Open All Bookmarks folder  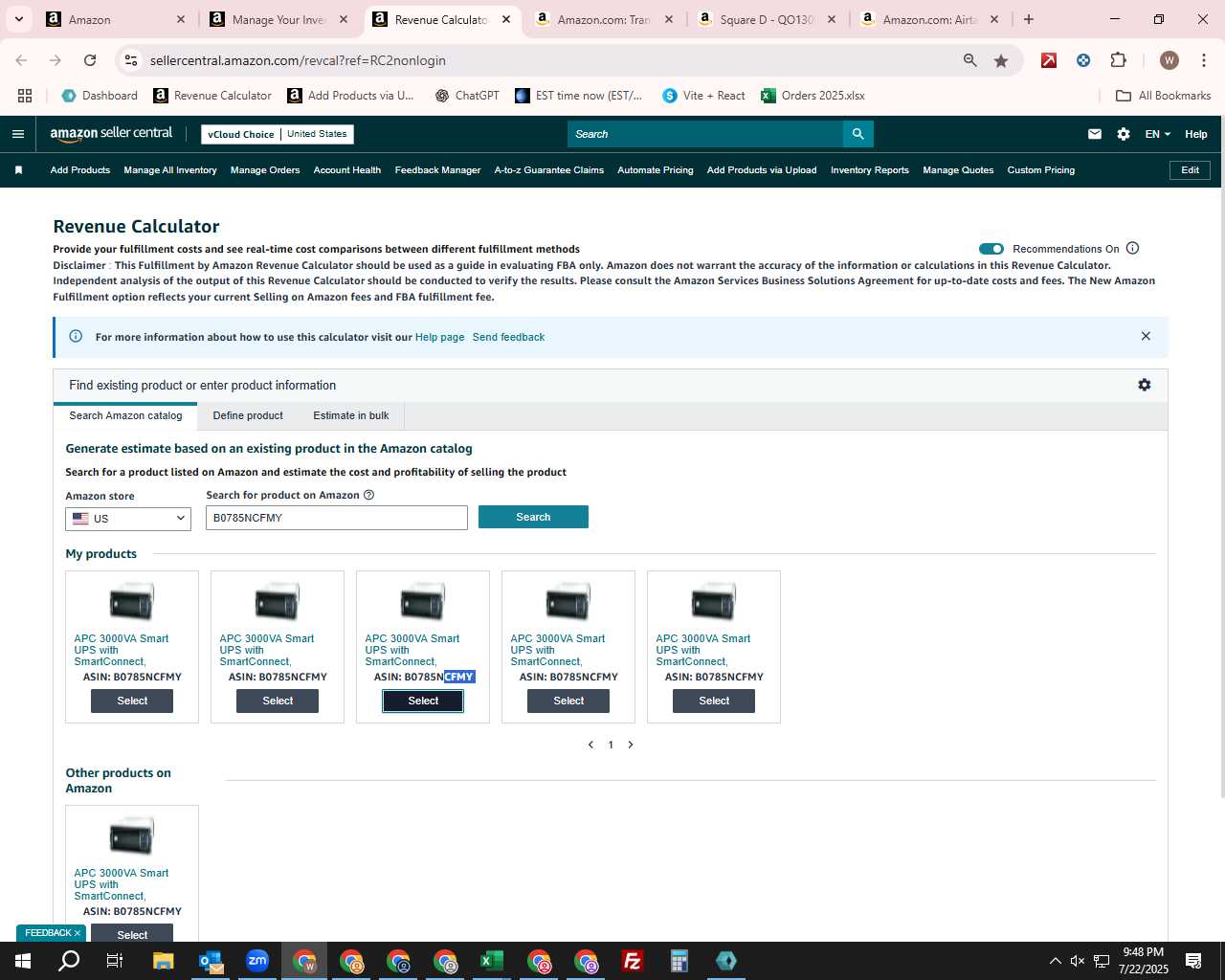(x=1164, y=96)
